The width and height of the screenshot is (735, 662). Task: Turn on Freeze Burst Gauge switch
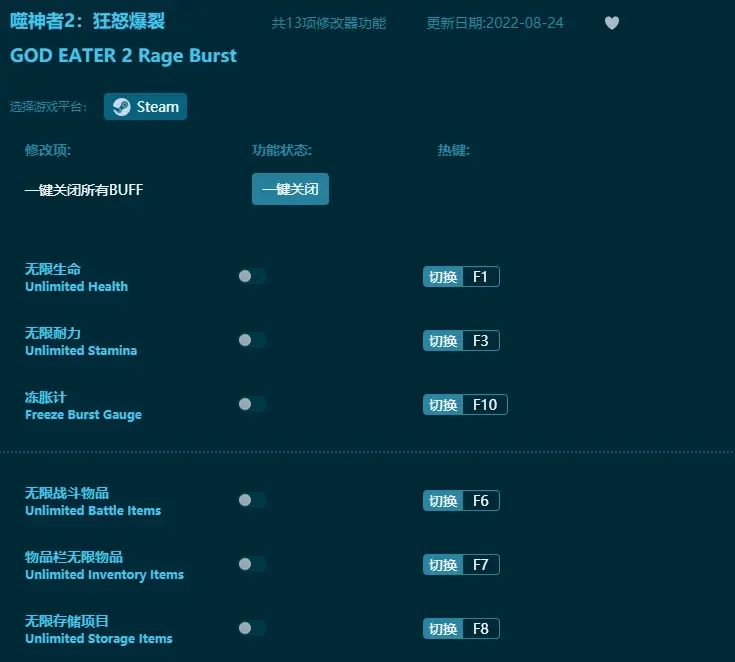tap(252, 404)
